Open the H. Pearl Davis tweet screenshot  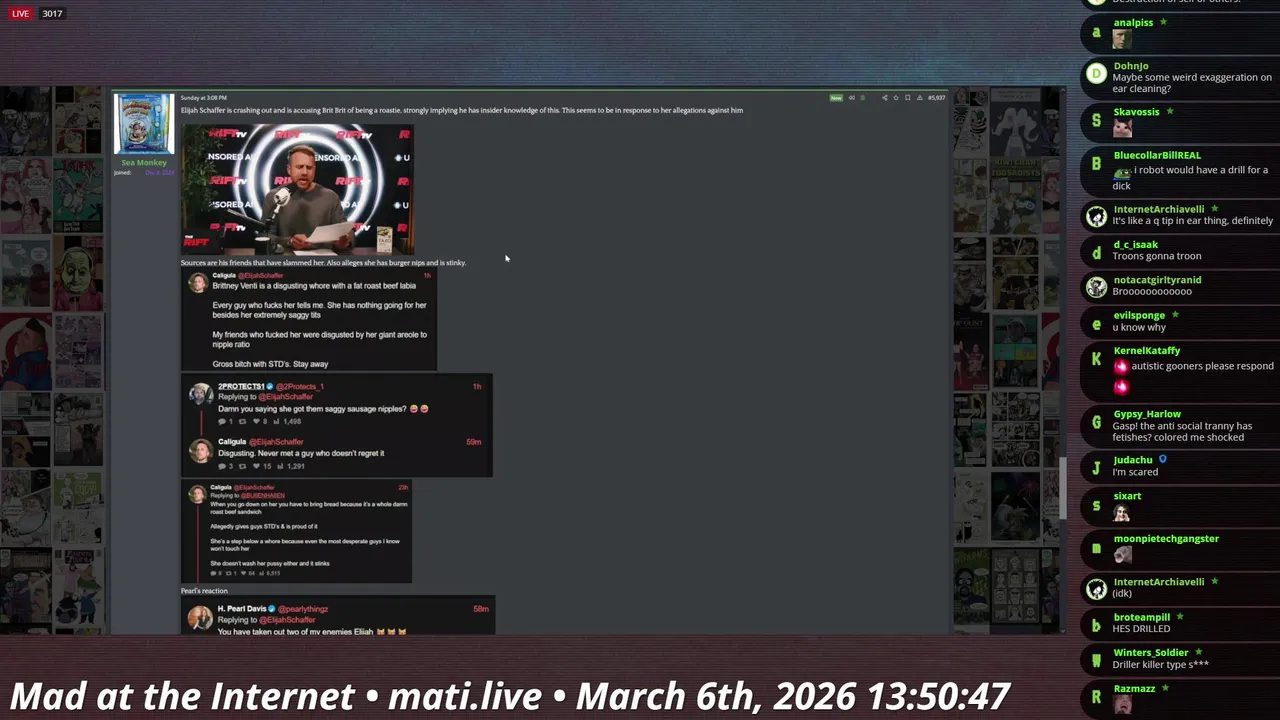coord(338,616)
